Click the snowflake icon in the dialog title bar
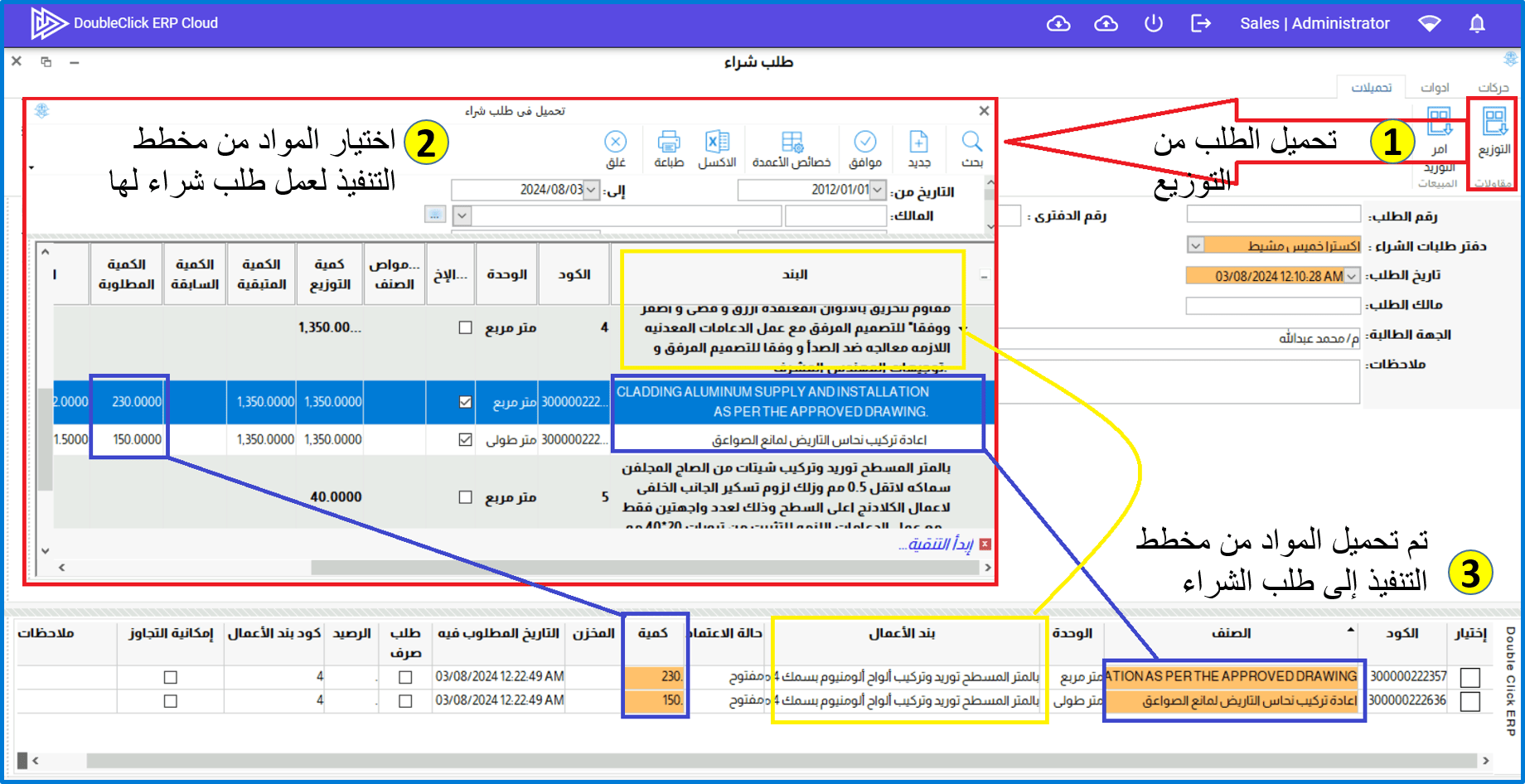 pos(42,110)
